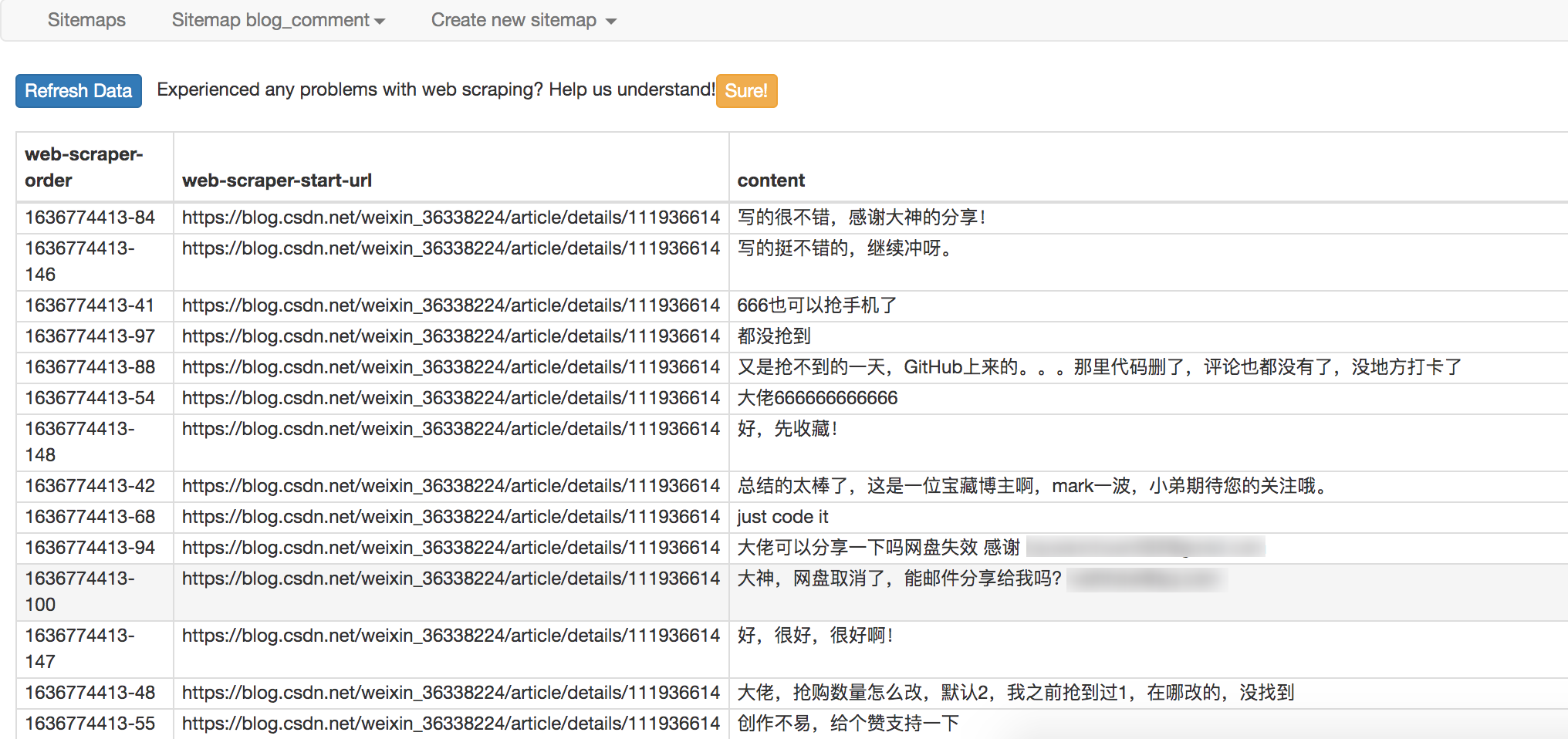Click the start URL in row 1636774413-41
Screen dimensions: 1568x739
point(451,305)
